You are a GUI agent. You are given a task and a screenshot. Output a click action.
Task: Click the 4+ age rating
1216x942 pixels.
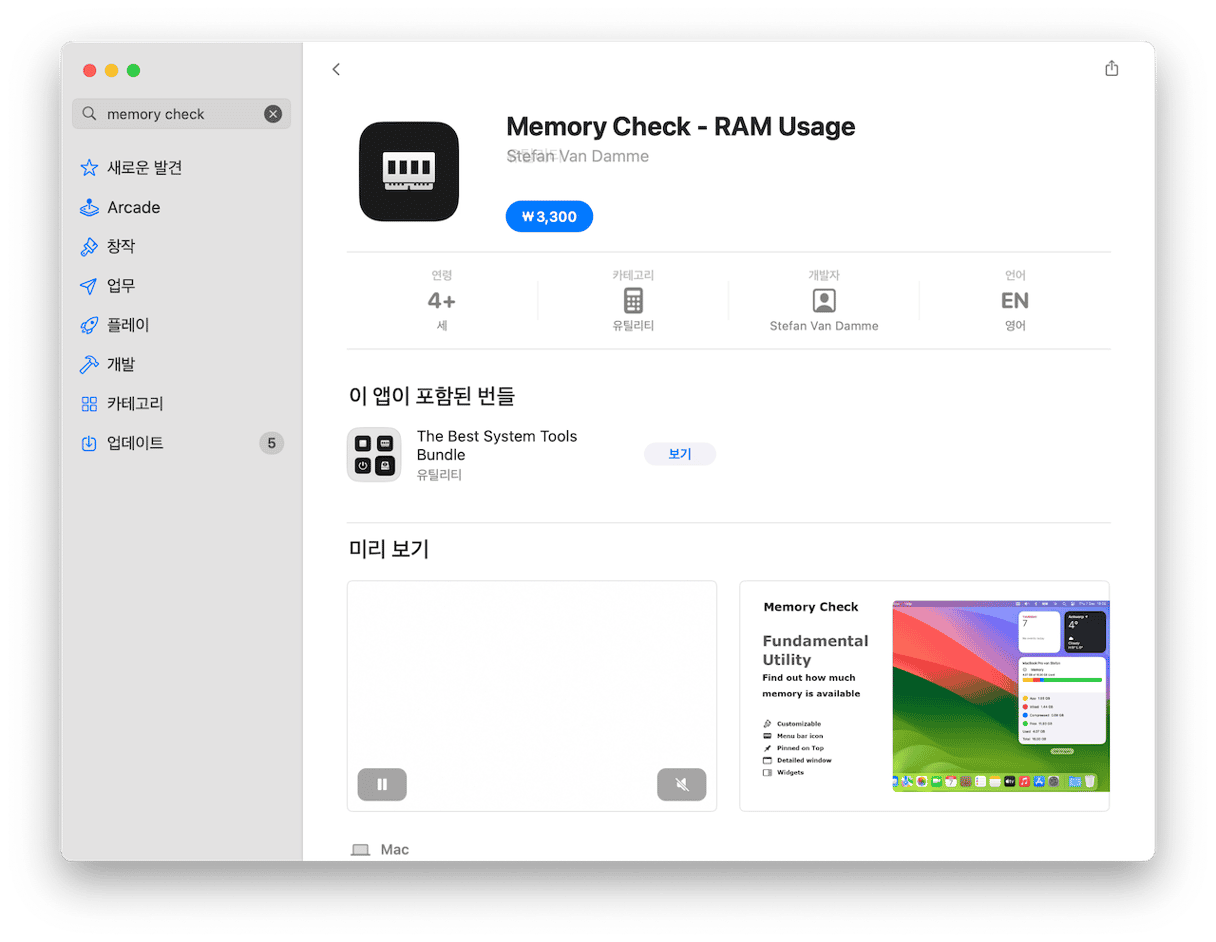pos(441,301)
